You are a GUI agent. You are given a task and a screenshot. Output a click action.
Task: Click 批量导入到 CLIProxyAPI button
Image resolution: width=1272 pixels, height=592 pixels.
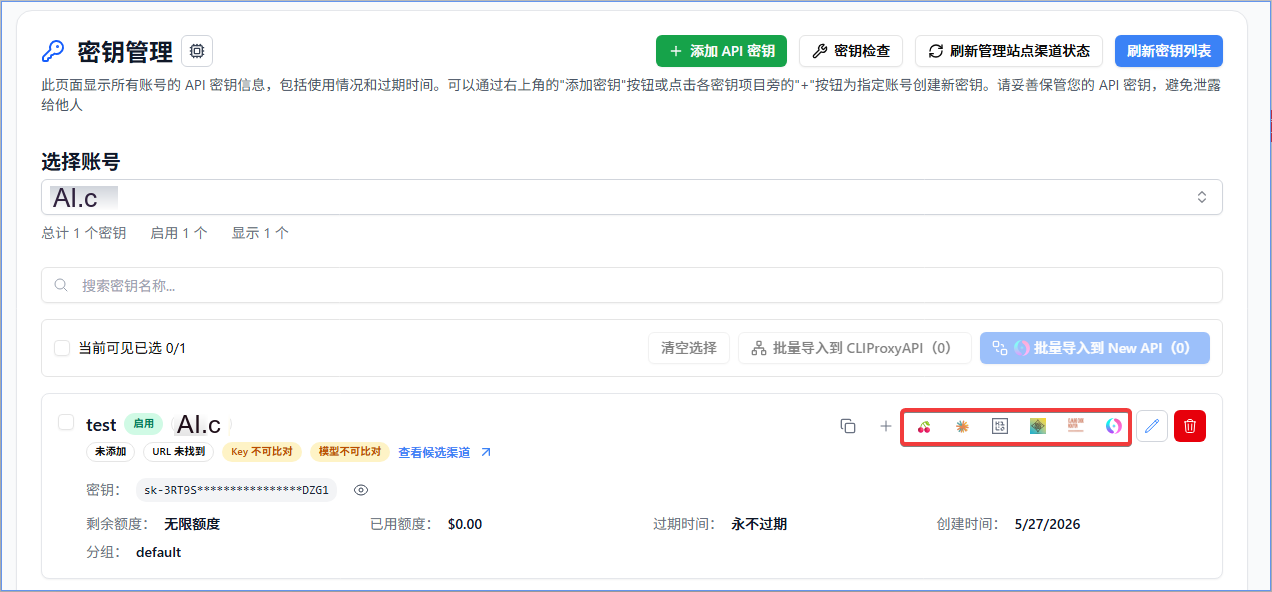click(x=855, y=348)
